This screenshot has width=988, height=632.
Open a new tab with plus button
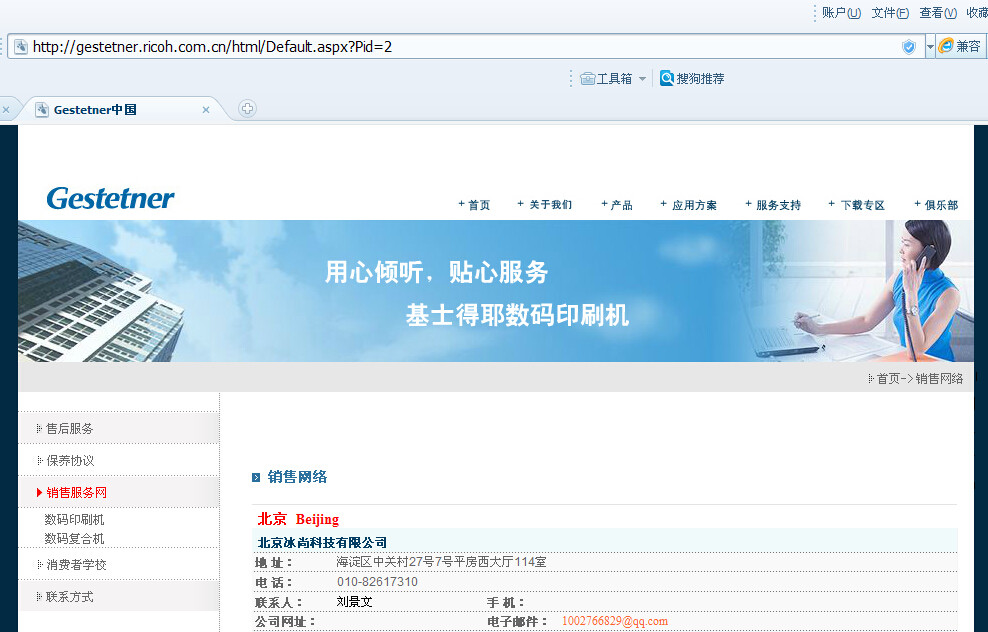click(247, 108)
